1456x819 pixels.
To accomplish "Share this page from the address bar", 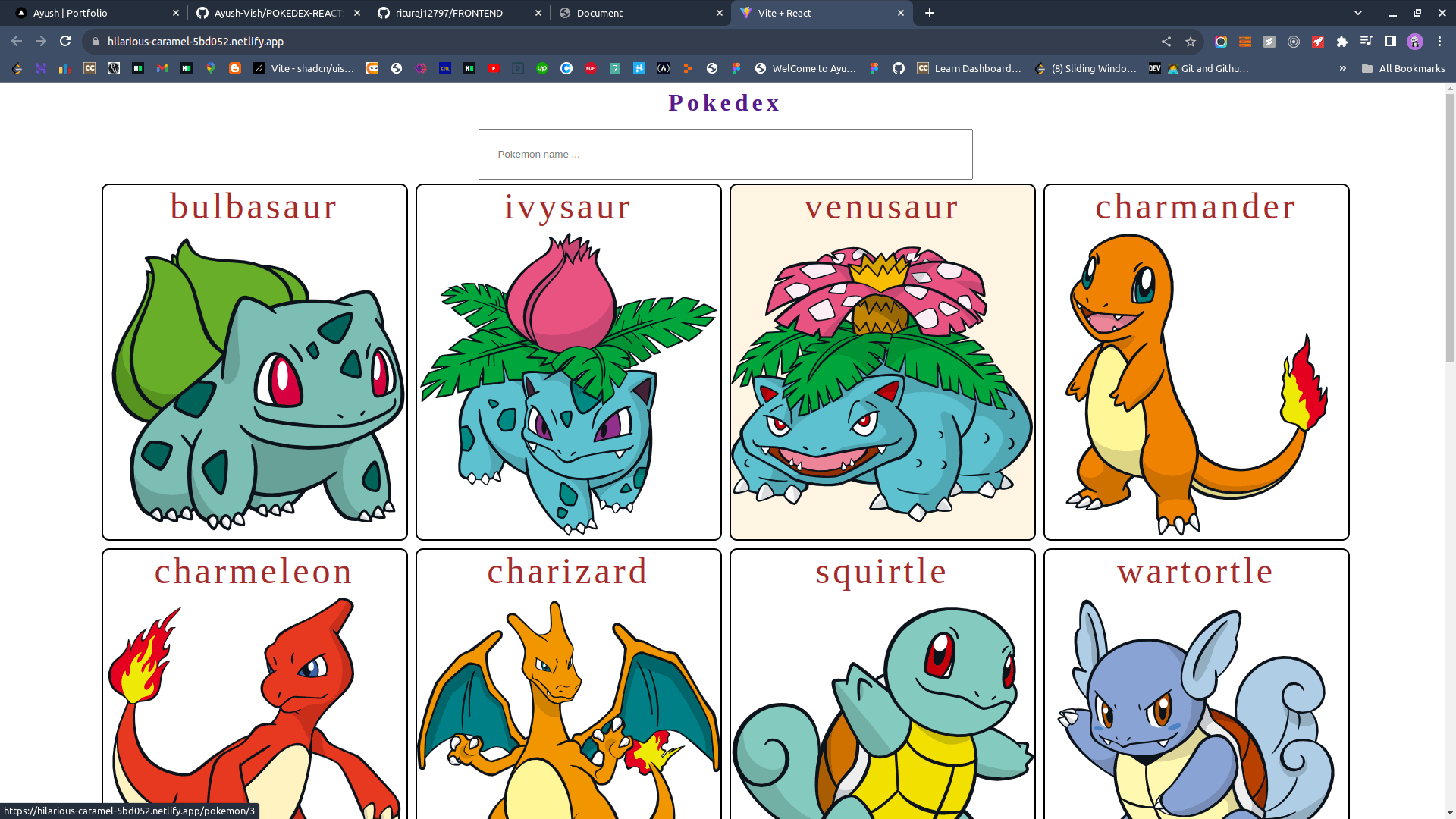I will coord(1166,42).
